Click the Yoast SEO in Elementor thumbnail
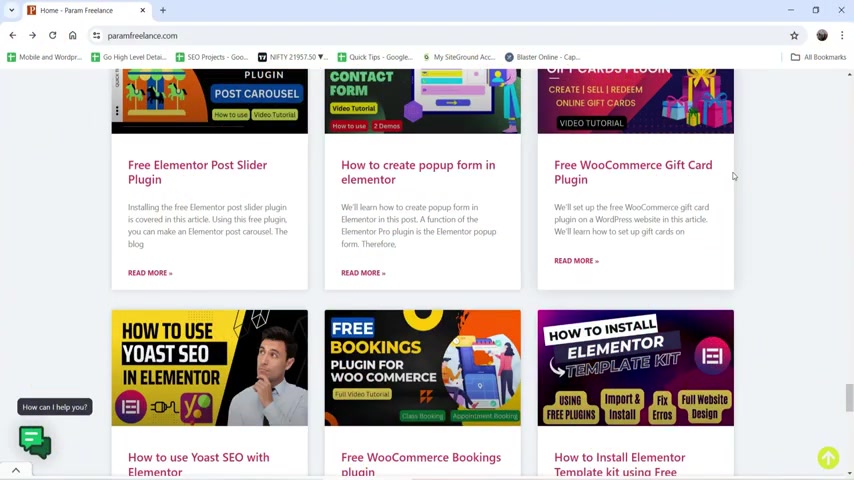The height and width of the screenshot is (480, 854). tap(210, 368)
